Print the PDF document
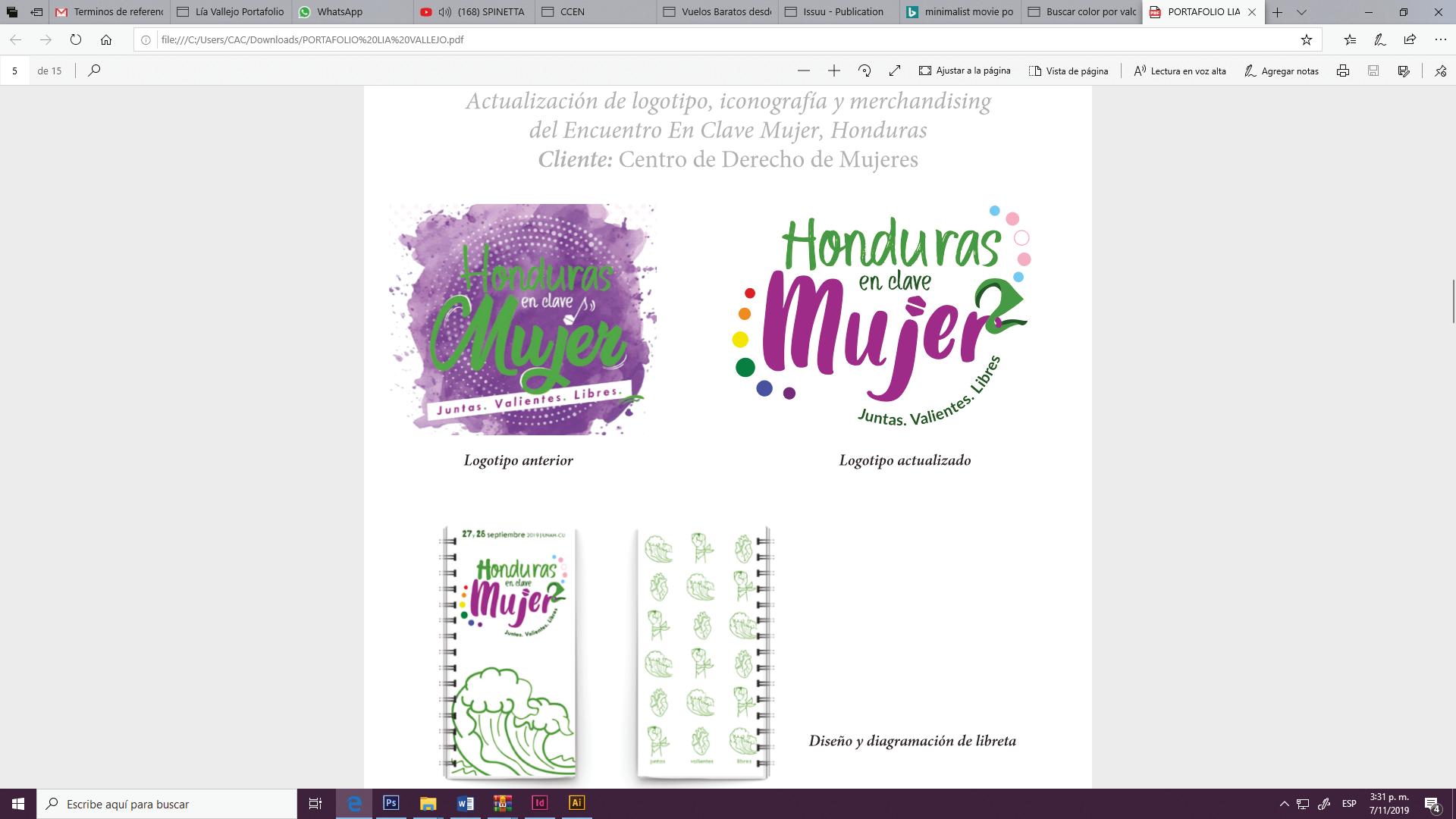 coord(1343,71)
